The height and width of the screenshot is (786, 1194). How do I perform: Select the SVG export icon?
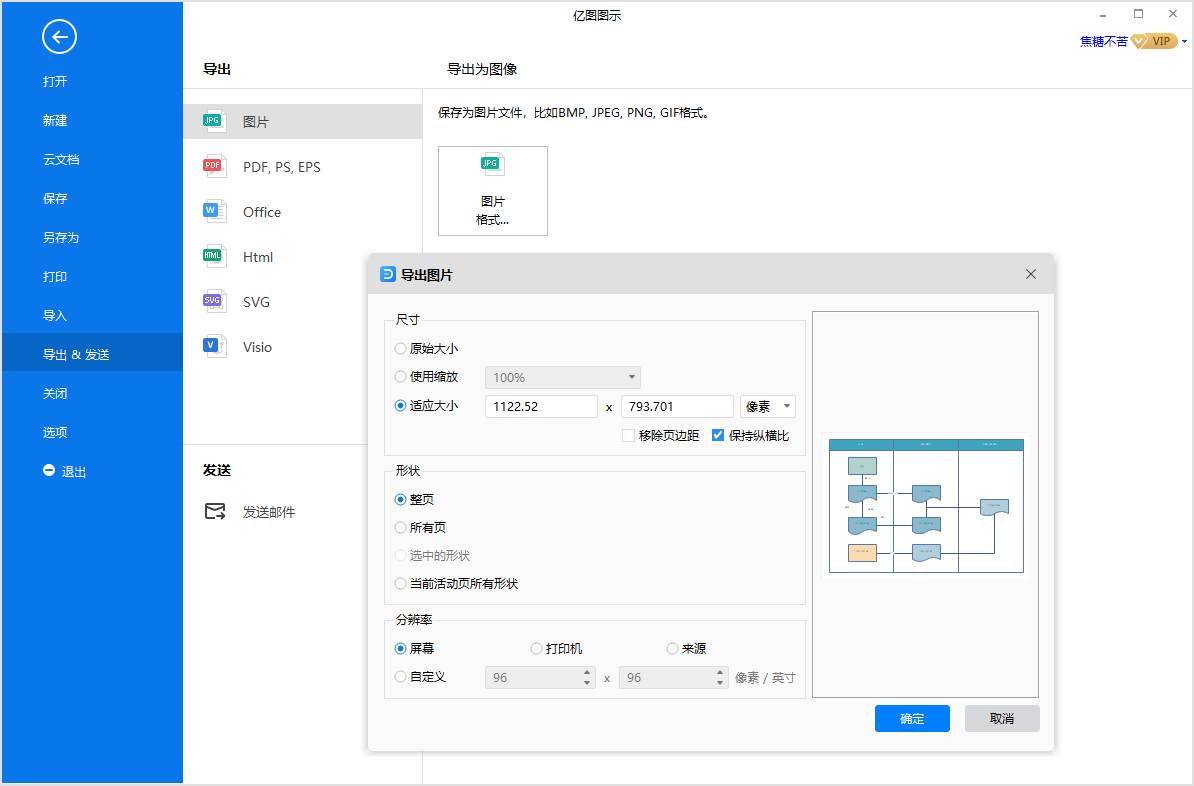click(x=213, y=302)
